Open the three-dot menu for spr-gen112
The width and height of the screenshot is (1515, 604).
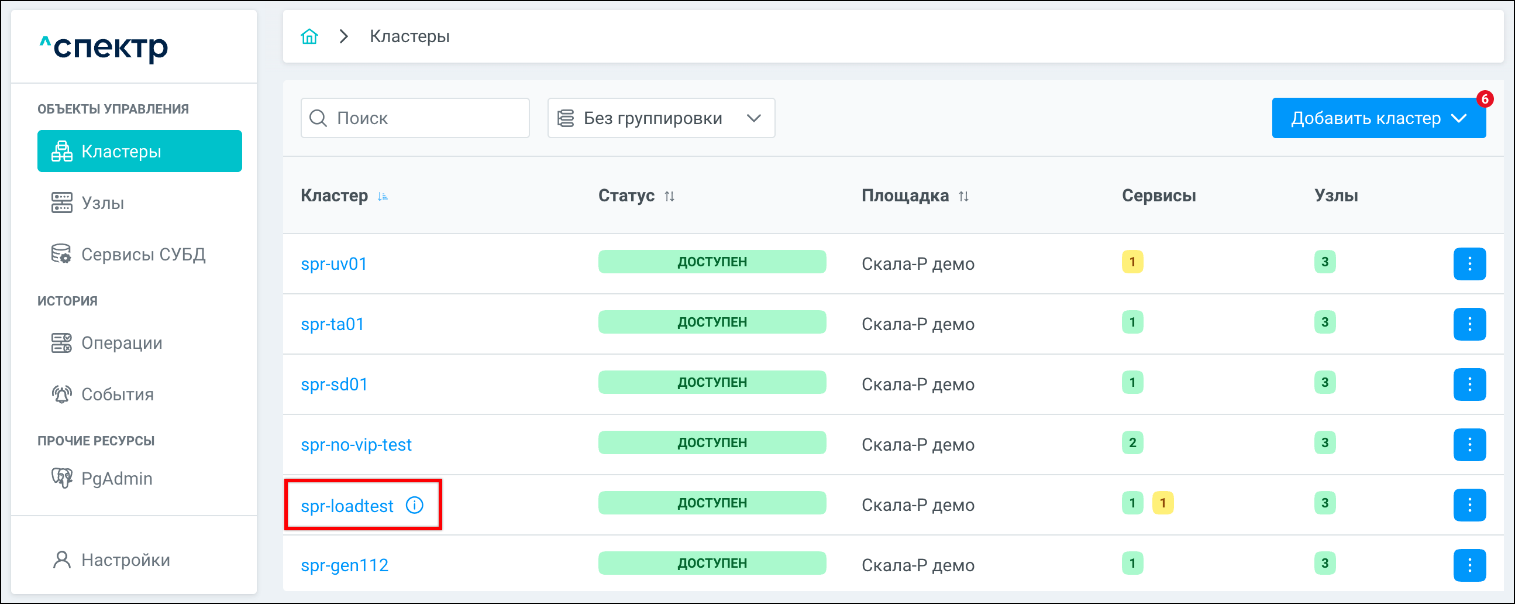click(1469, 565)
